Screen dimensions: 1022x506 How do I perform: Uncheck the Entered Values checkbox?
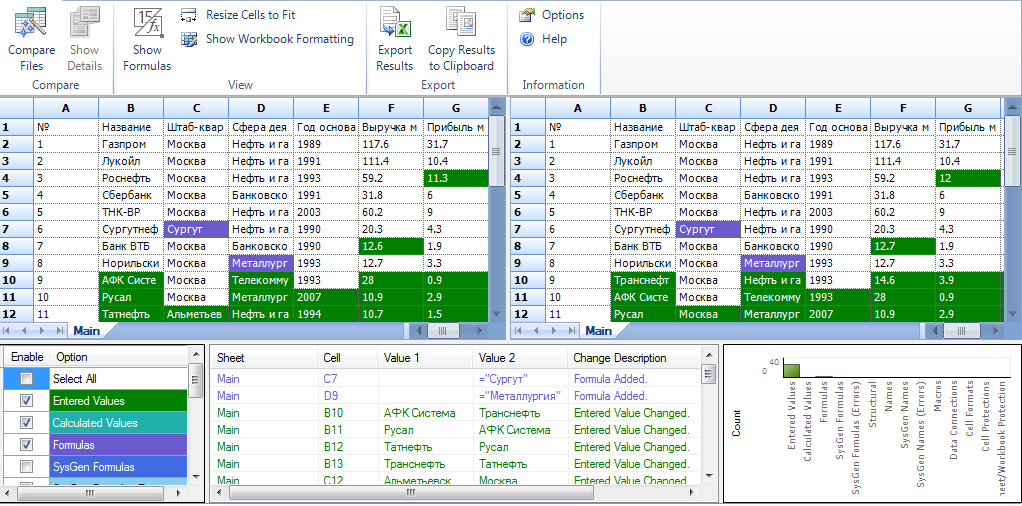(x=26, y=401)
